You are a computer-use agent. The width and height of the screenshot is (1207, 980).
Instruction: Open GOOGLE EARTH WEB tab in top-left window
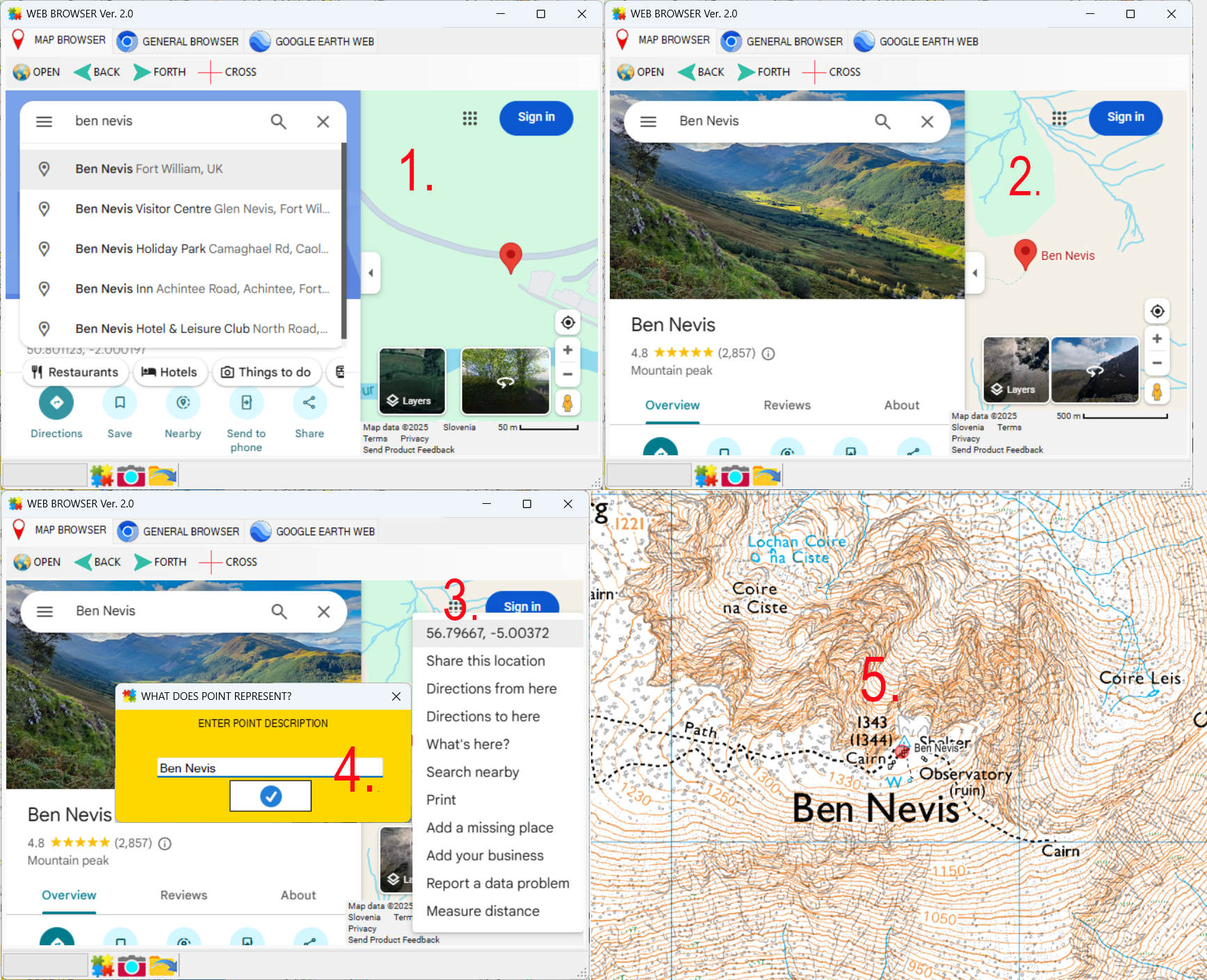312,41
